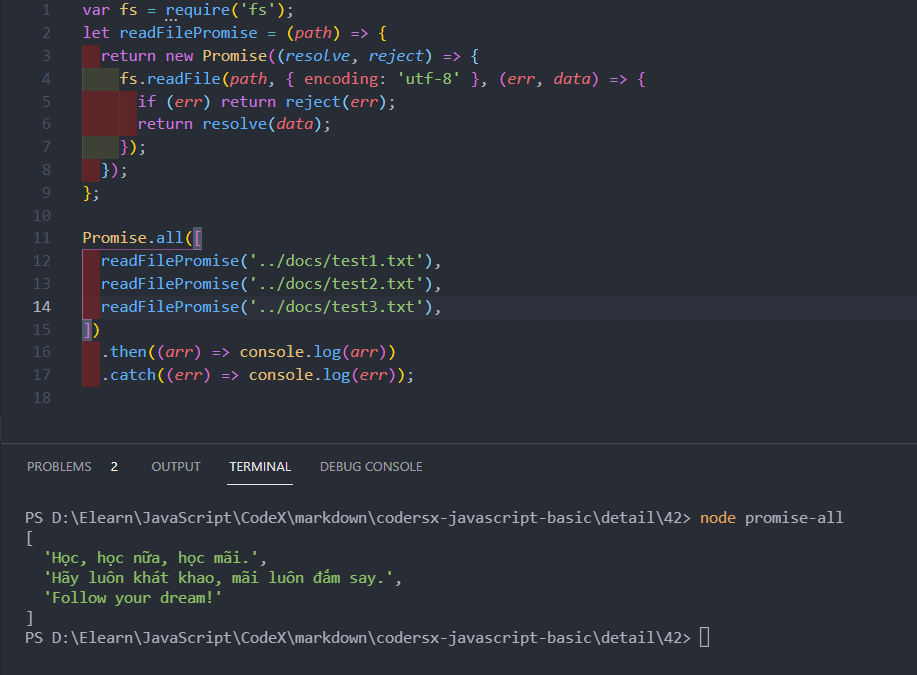Click the active TERMINAL tab

[260, 466]
